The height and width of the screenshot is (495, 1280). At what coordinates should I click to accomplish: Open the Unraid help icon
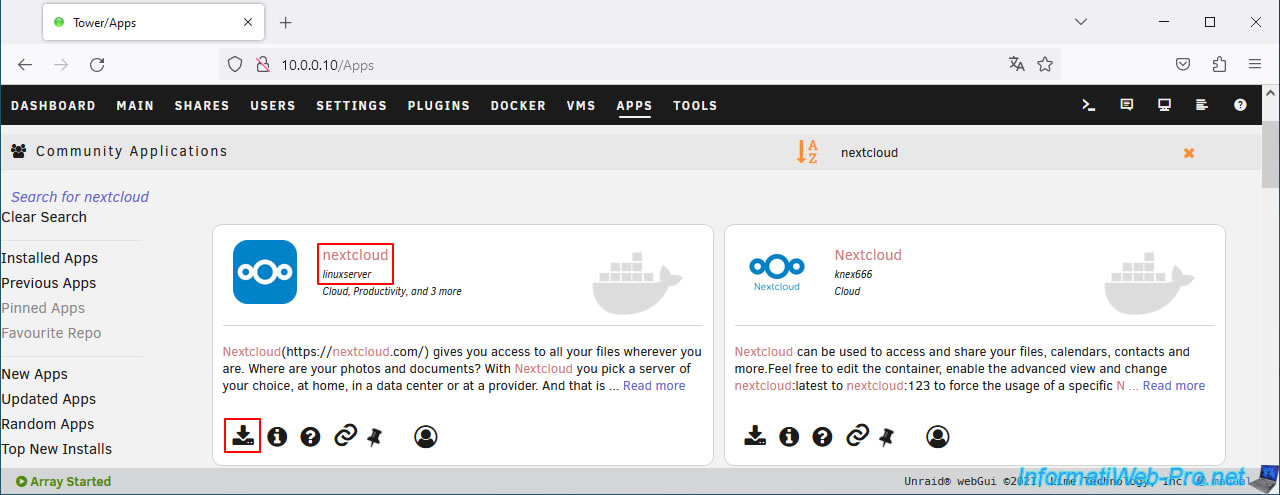point(1240,105)
